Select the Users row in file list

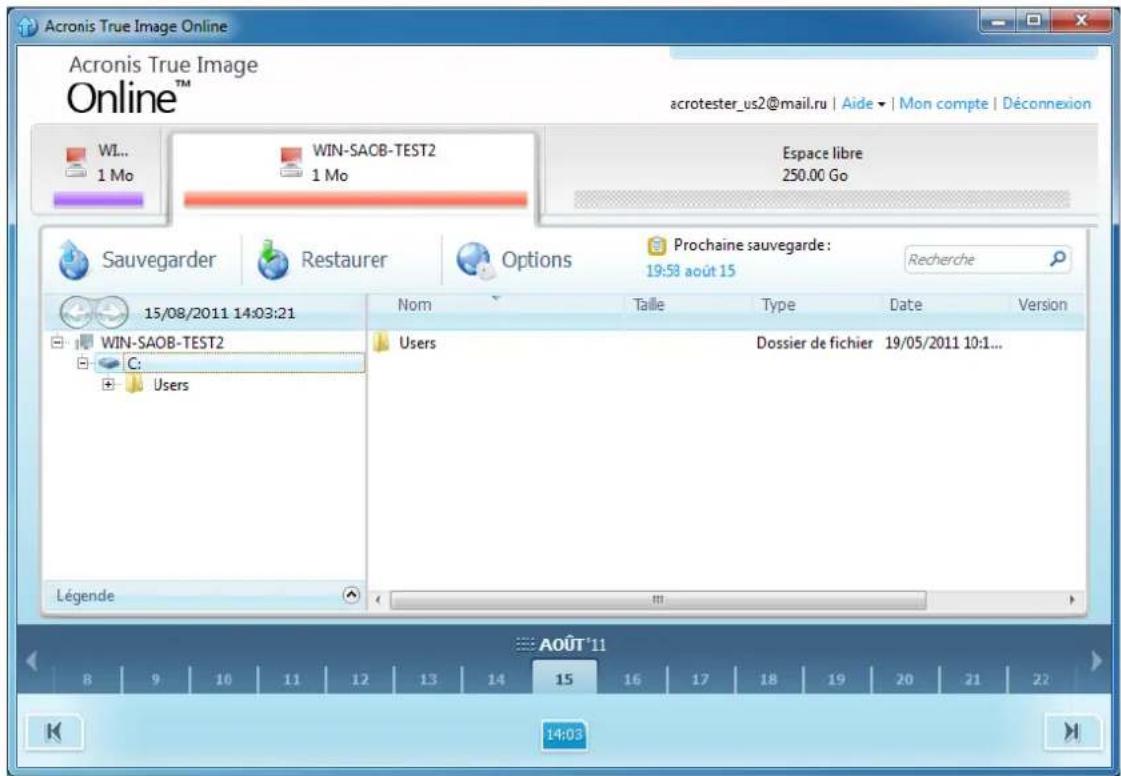pos(726,343)
